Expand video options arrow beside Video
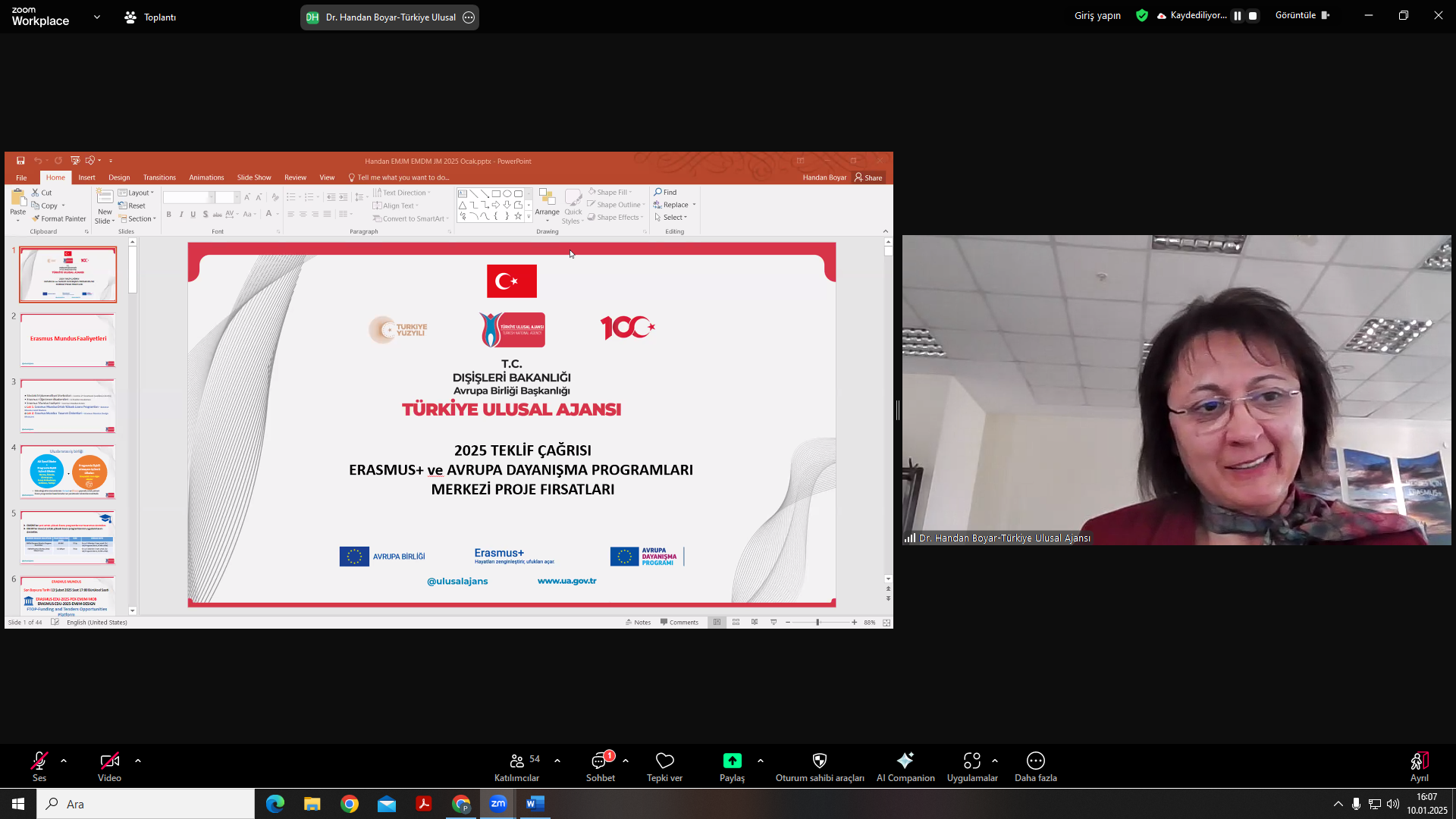The height and width of the screenshot is (819, 1456). click(138, 761)
